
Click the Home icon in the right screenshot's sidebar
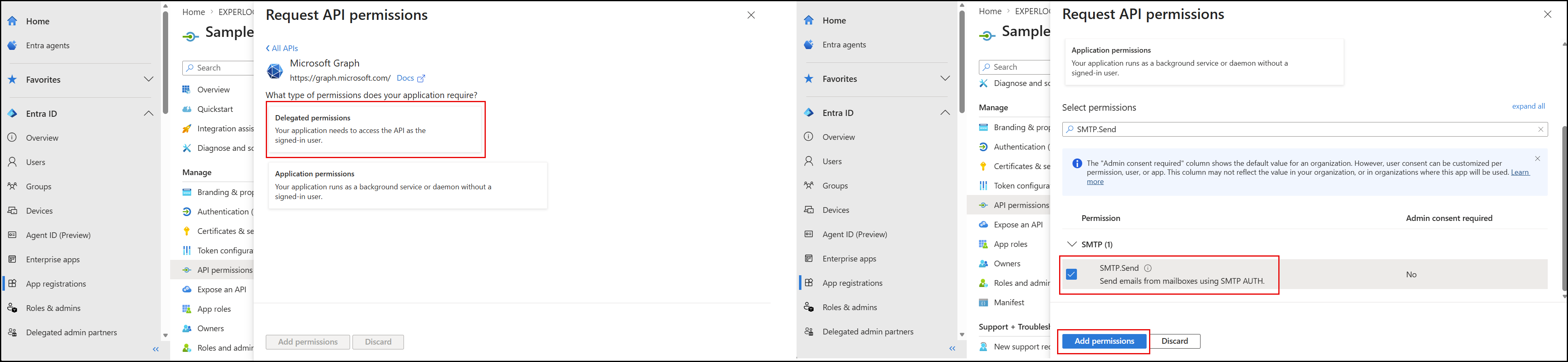(x=808, y=21)
